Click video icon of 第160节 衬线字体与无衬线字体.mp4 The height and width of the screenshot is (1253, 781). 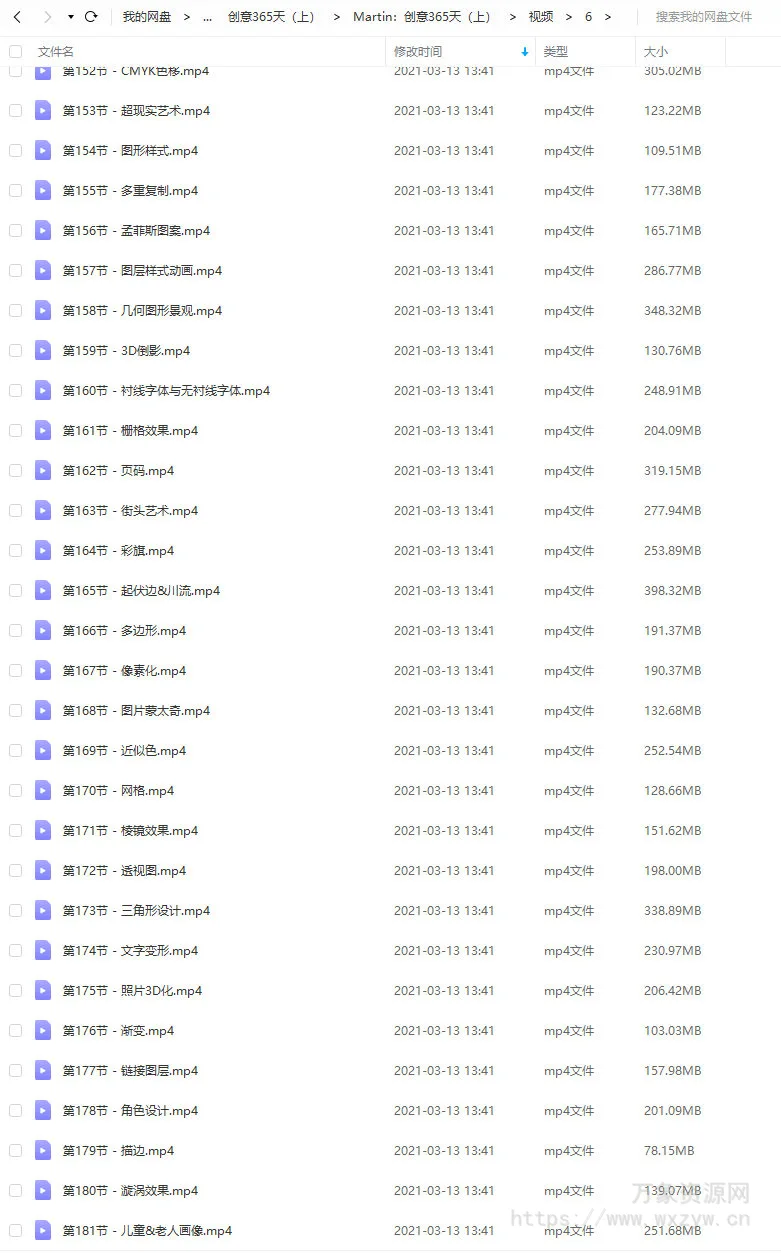[43, 390]
